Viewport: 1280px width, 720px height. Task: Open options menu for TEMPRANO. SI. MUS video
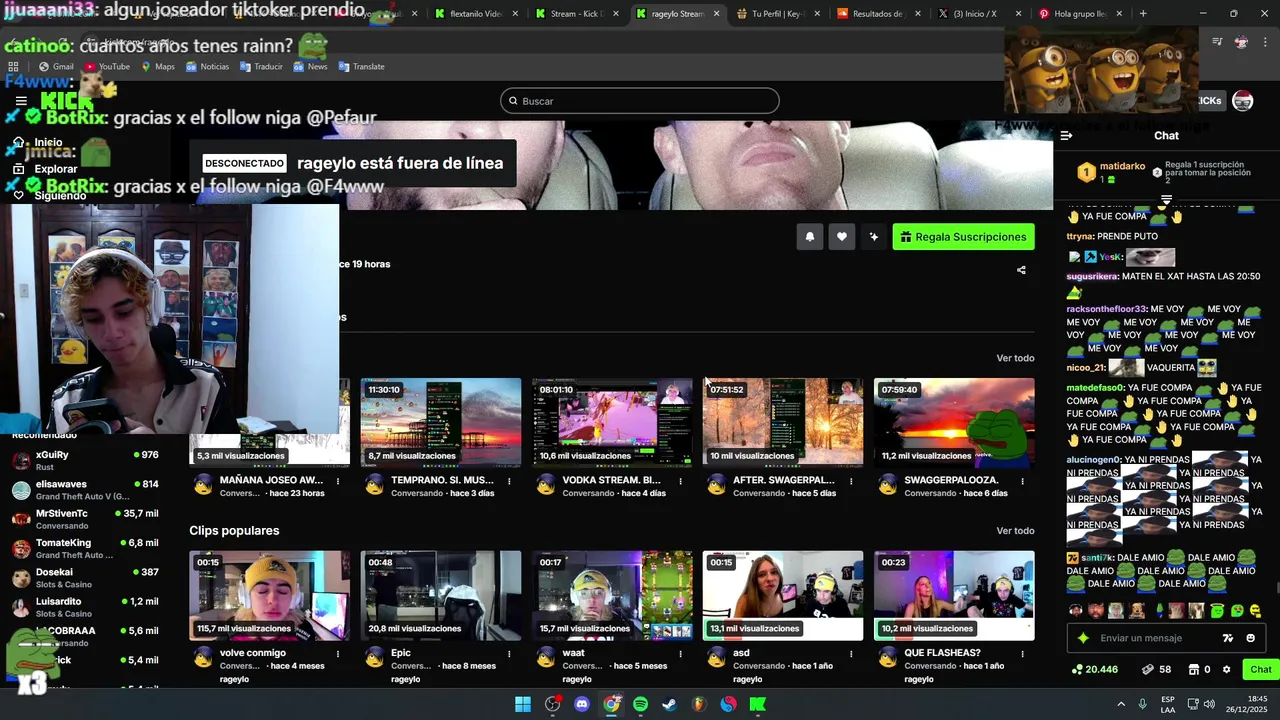(509, 481)
